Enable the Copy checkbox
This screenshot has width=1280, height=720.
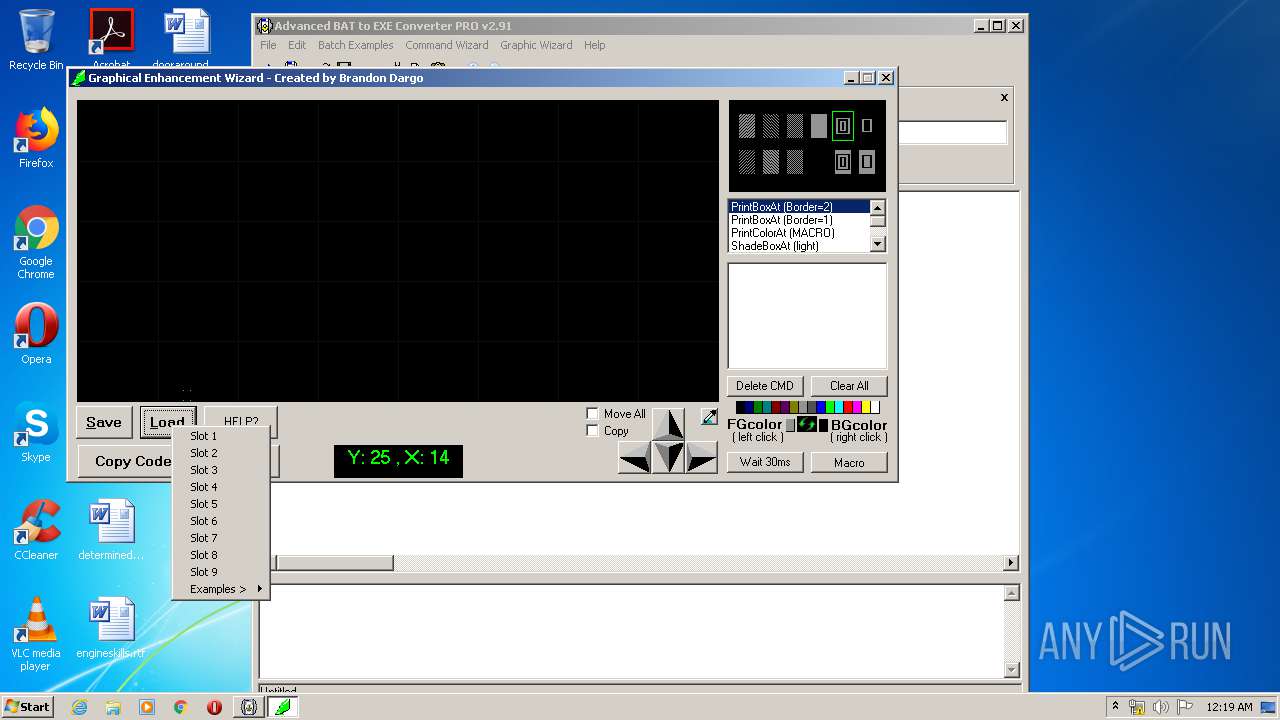(592, 431)
